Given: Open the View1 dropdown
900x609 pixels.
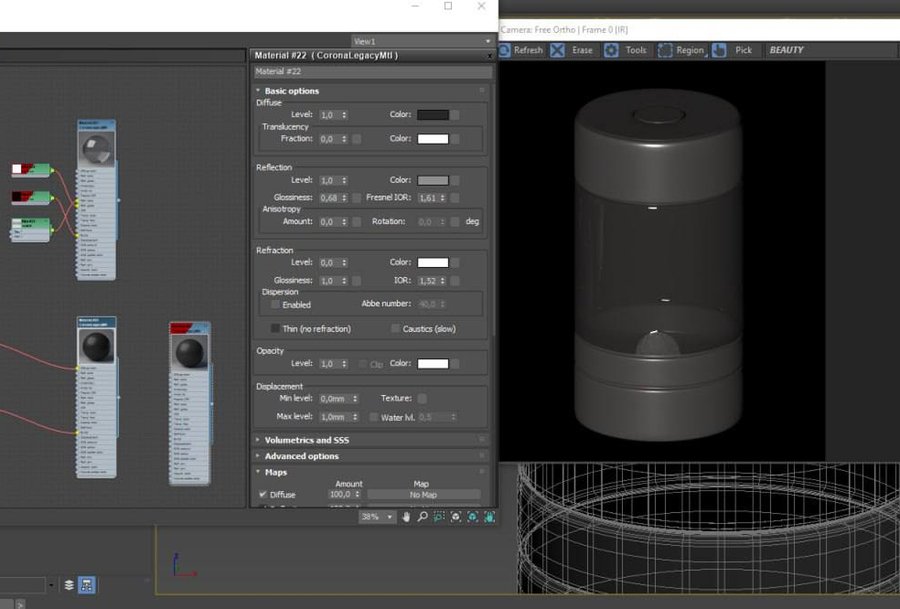Looking at the screenshot, I should tap(422, 41).
